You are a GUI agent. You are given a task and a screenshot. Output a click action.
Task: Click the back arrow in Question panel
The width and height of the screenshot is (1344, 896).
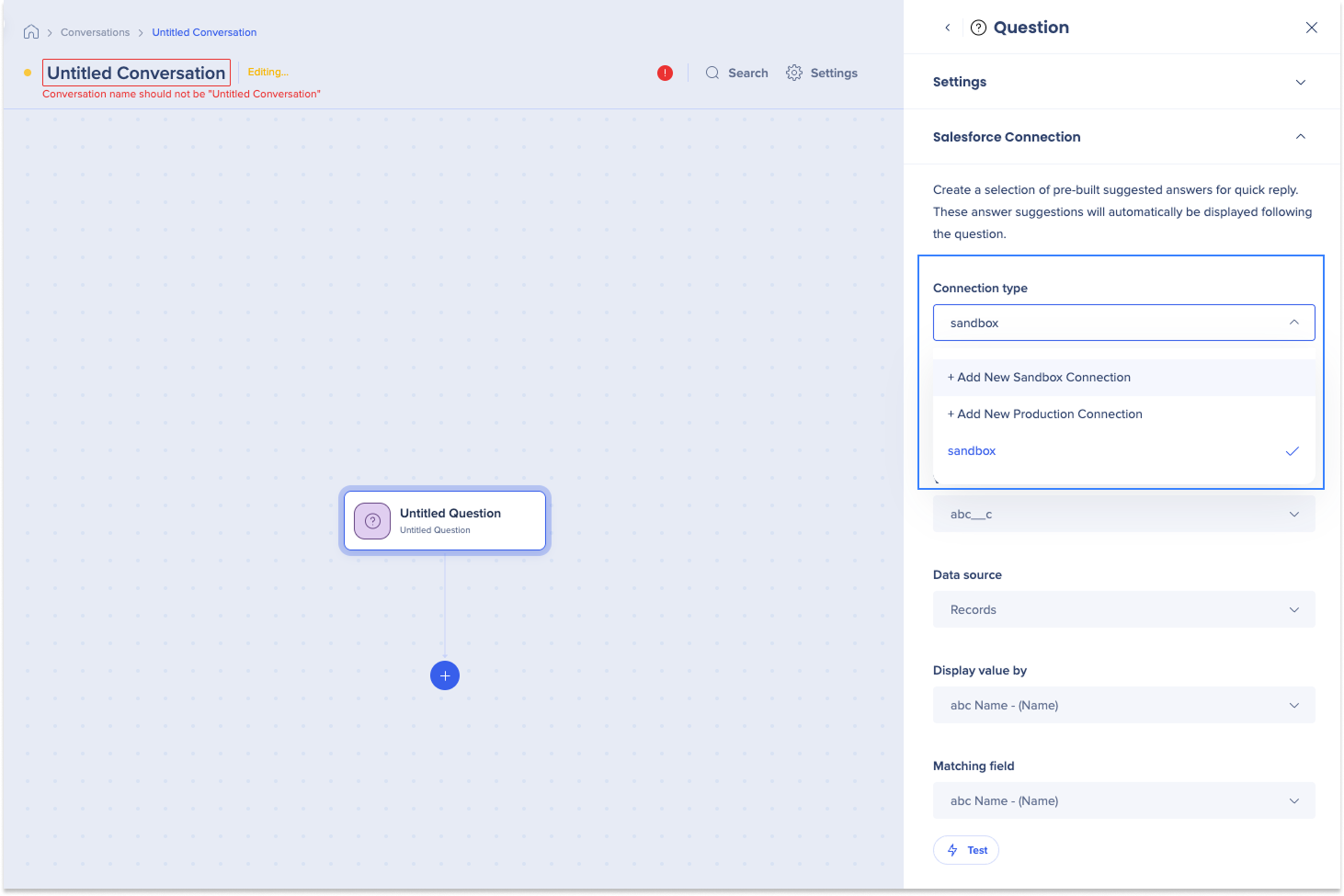(x=948, y=28)
